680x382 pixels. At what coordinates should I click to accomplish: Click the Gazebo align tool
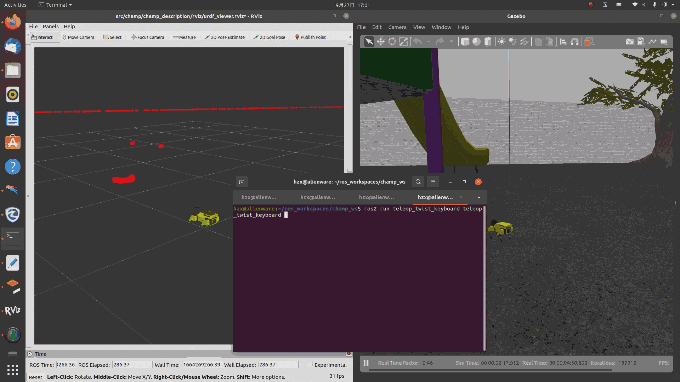563,42
